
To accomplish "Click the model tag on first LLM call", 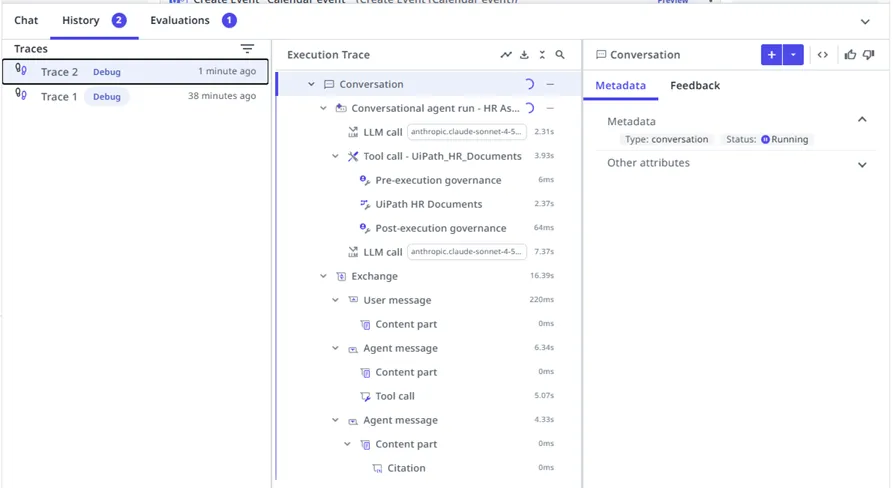I will pos(466,132).
